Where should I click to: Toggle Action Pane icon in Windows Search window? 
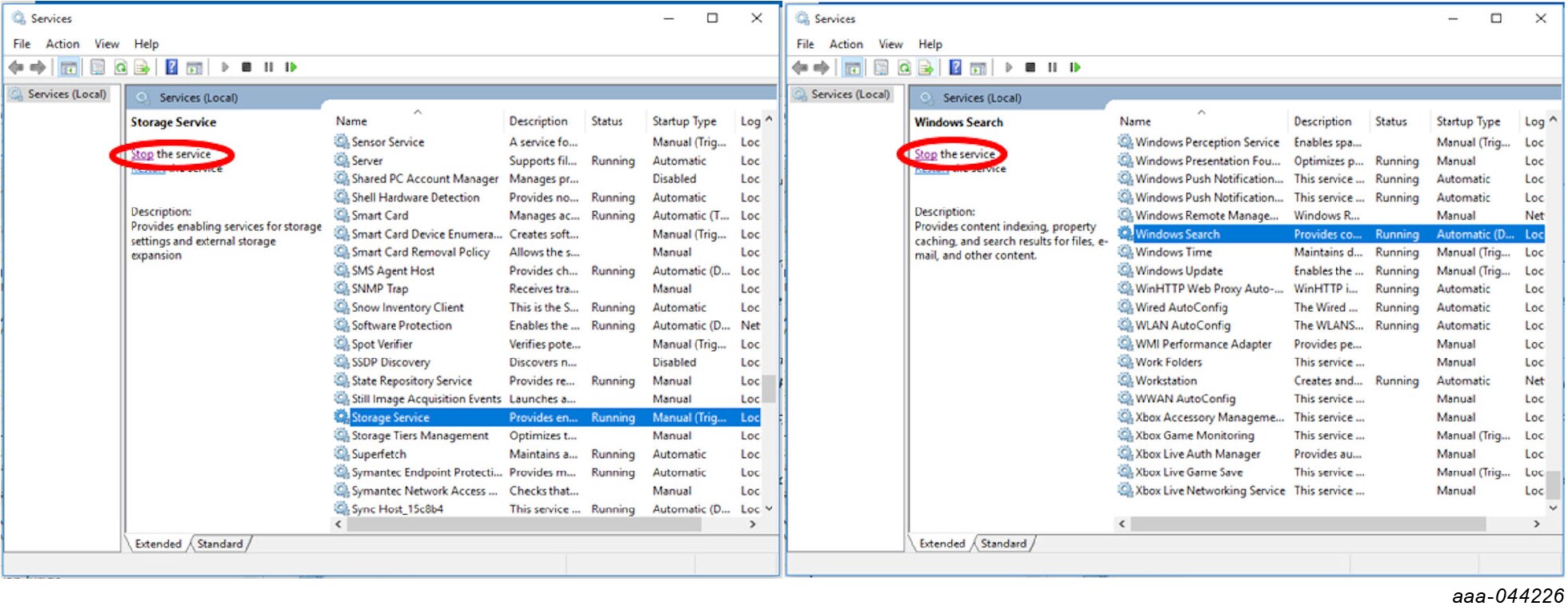978,67
